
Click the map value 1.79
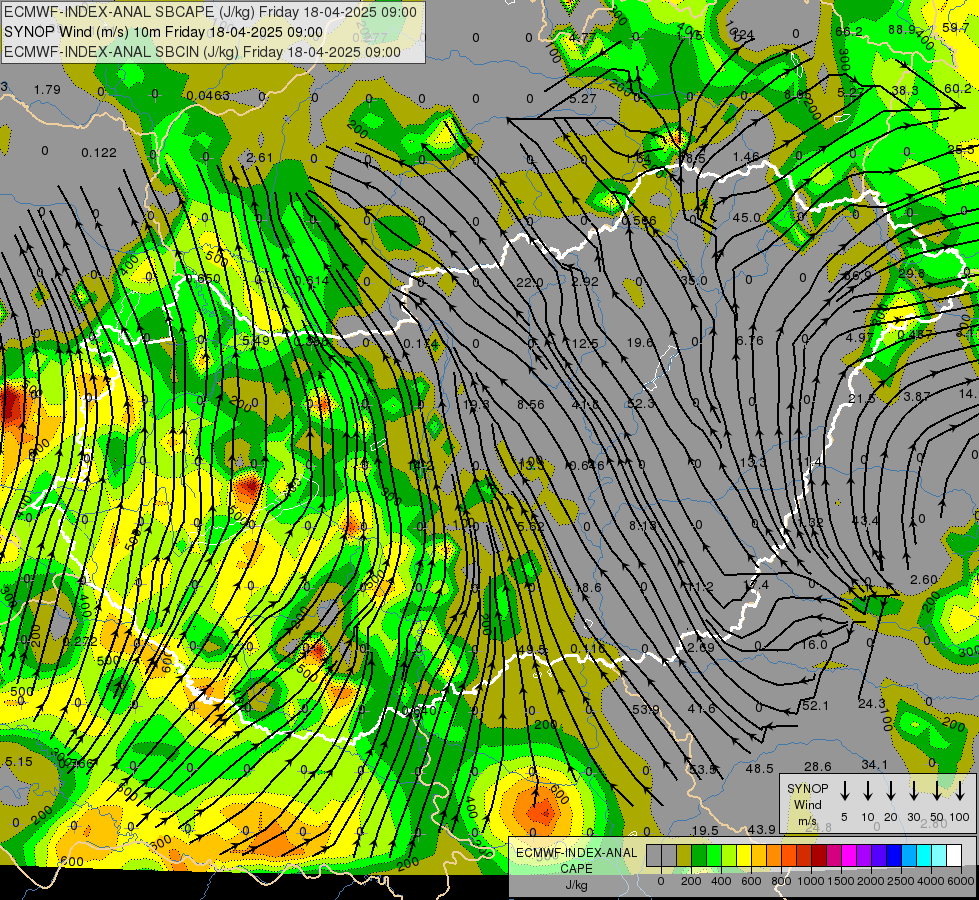(x=47, y=89)
